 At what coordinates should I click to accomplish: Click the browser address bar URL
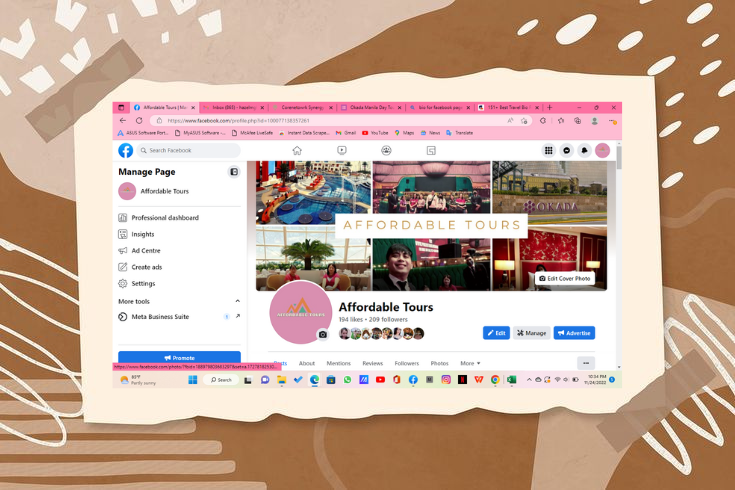click(x=238, y=121)
